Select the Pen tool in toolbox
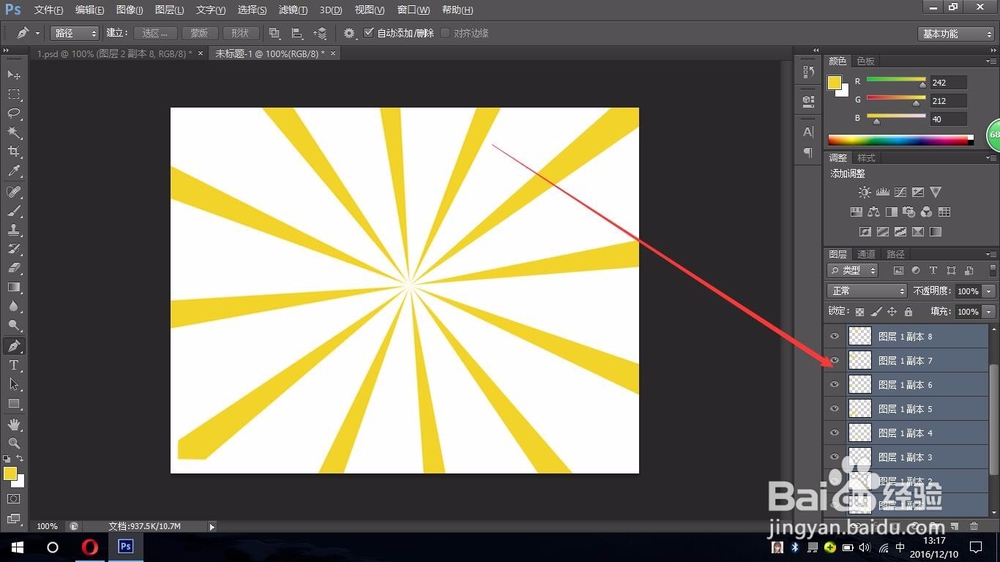The image size is (1000, 562). [x=13, y=346]
